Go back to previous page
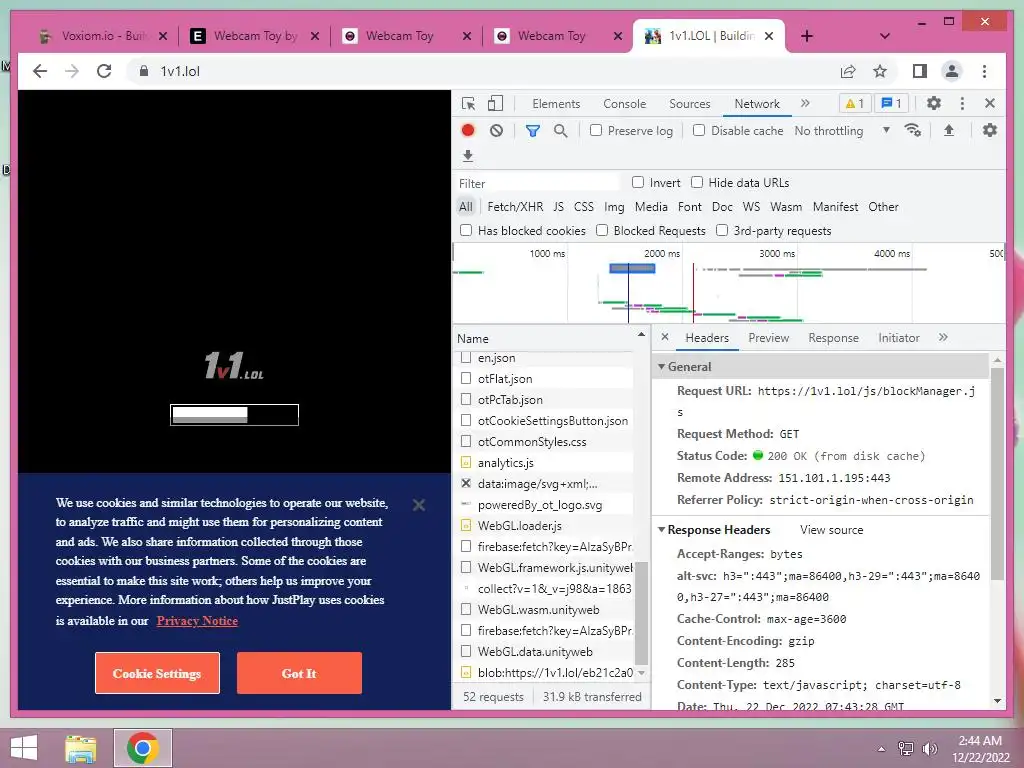 [40, 71]
